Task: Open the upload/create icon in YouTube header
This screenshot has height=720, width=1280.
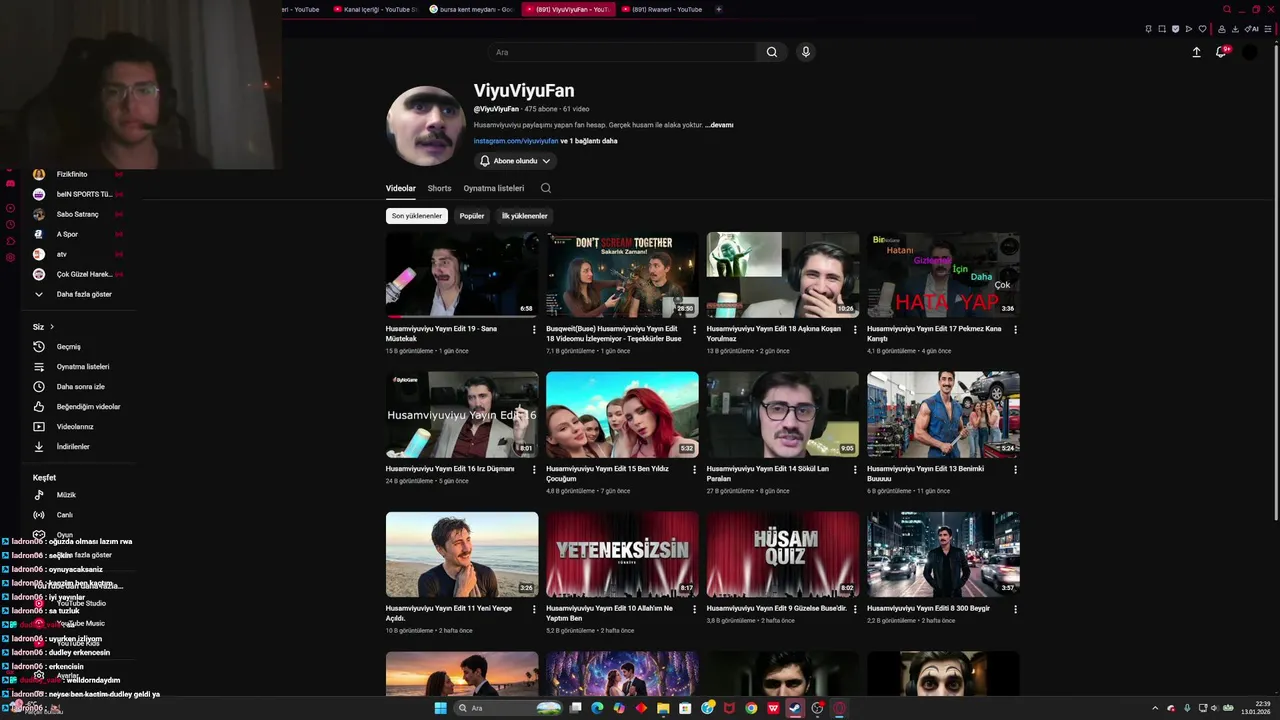Action: point(1196,52)
